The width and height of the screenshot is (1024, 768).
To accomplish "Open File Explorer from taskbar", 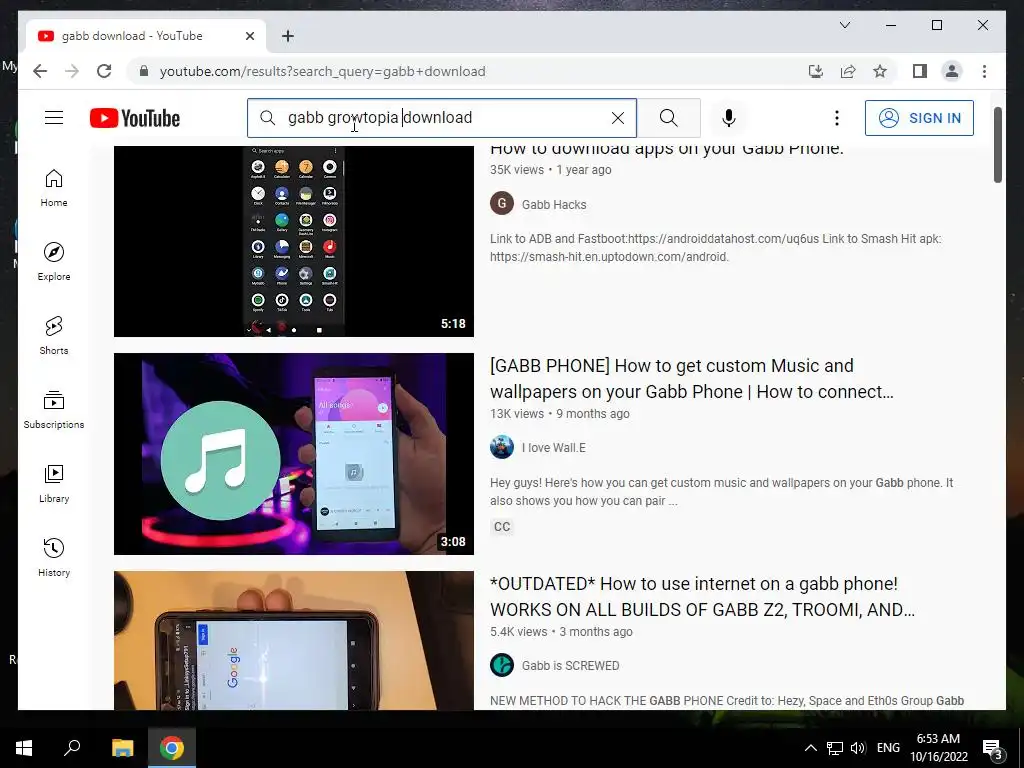I will click(122, 748).
